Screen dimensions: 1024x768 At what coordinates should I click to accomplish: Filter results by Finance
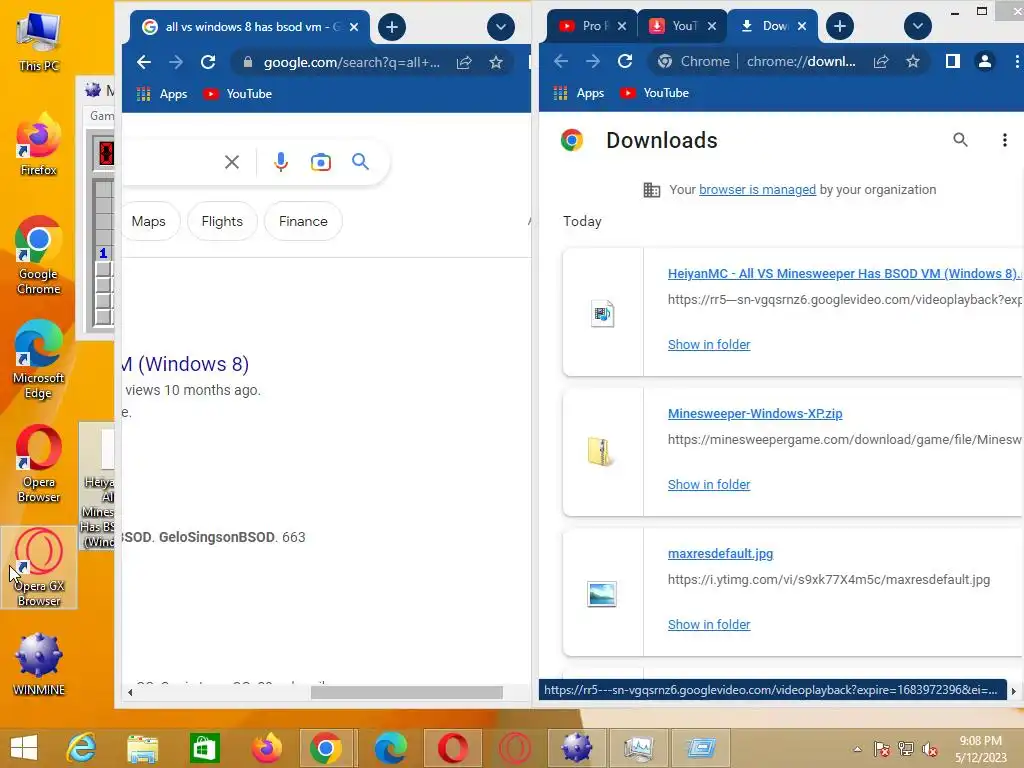click(303, 221)
